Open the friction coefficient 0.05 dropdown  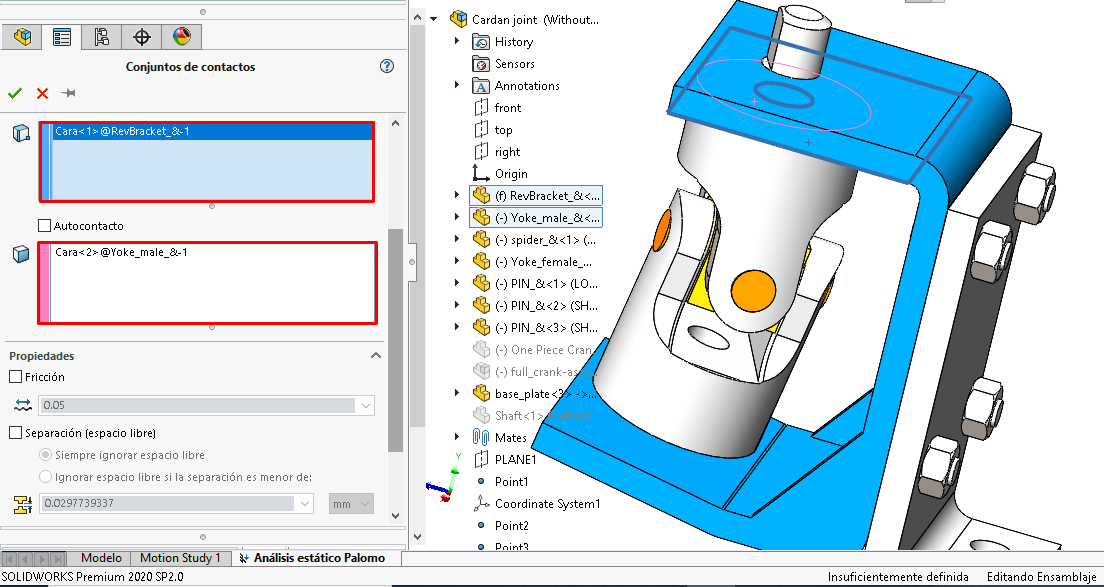365,405
